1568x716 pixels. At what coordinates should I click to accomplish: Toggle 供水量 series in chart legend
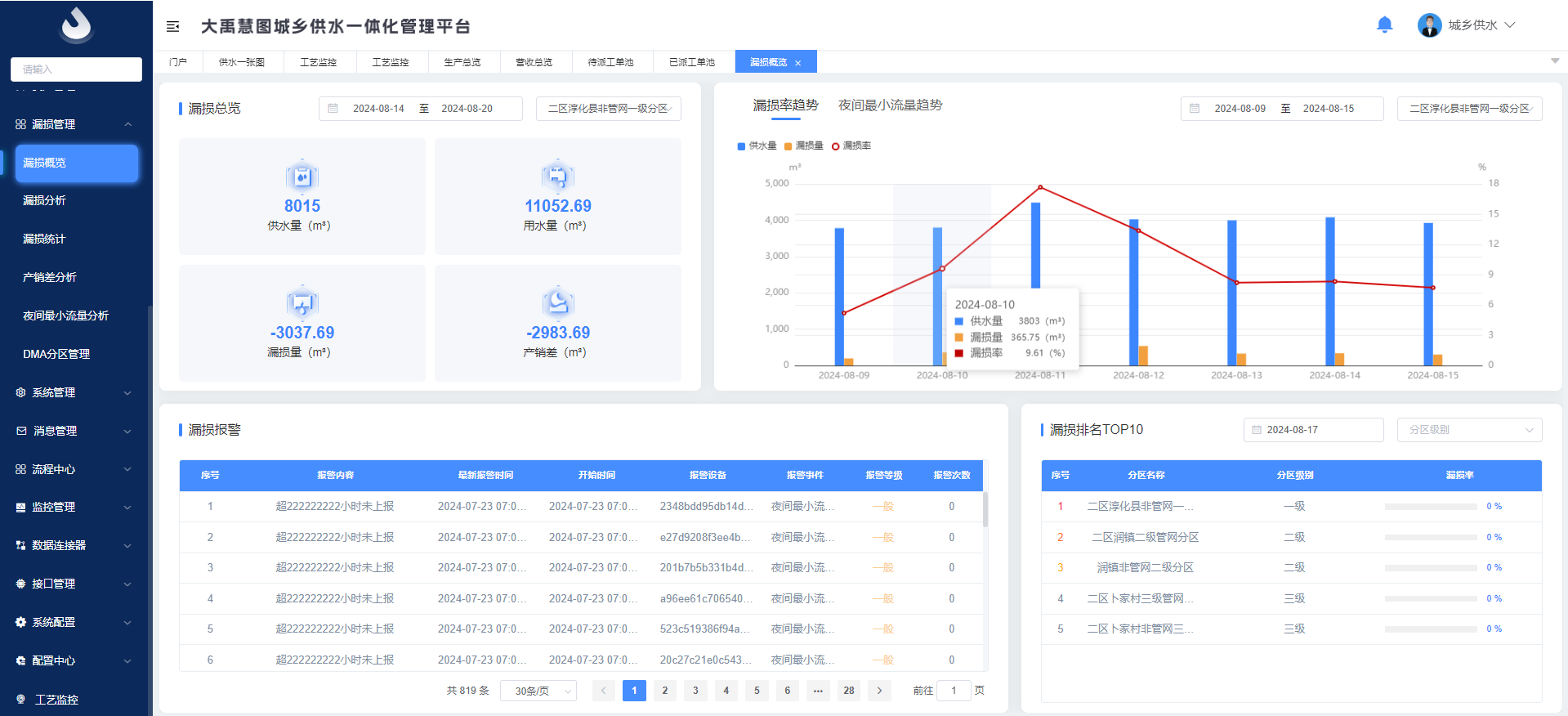click(757, 146)
